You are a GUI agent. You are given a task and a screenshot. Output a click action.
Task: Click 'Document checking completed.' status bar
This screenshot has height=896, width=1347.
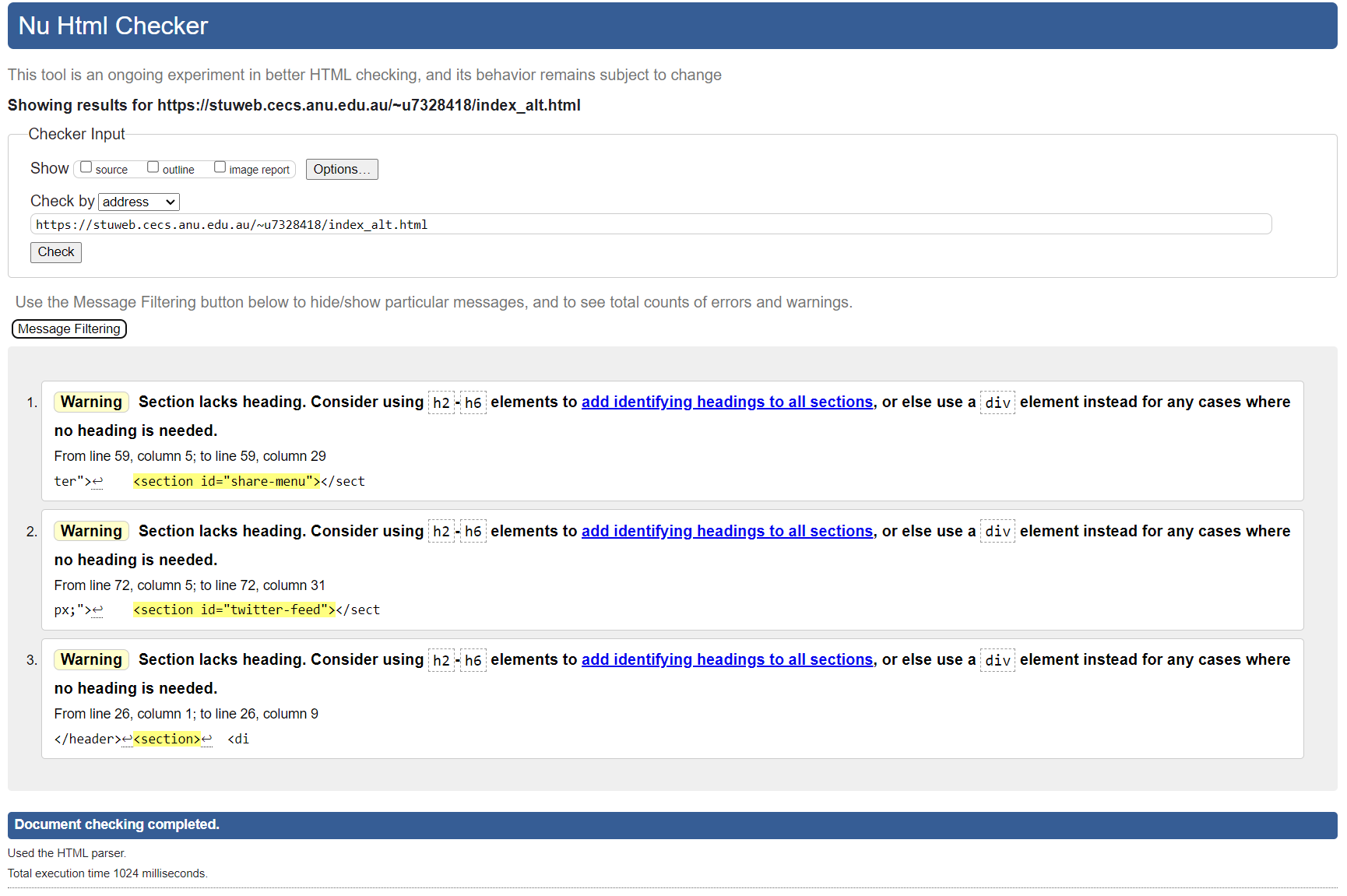(673, 825)
